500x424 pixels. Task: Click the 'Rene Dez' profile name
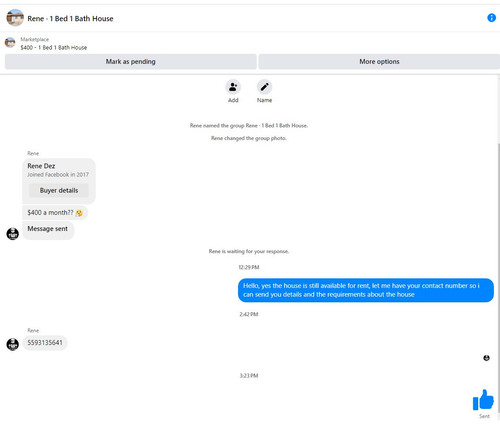pyautogui.click(x=41, y=166)
